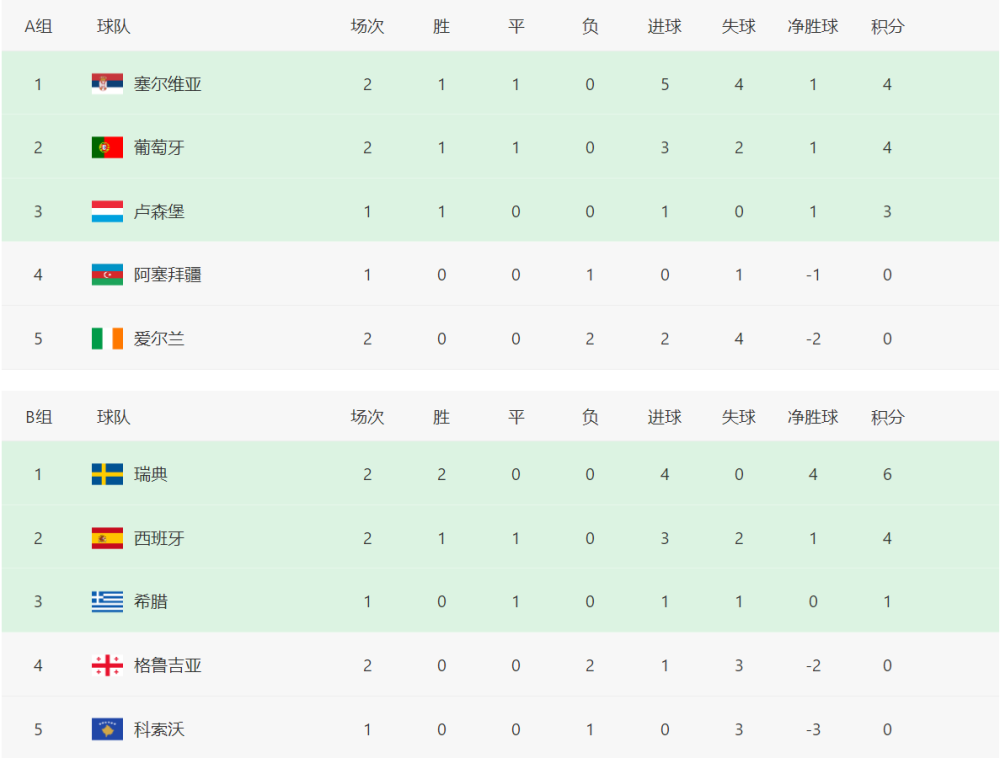Select the 瑞典 team name
Viewport: 1000px width, 758px height.
(151, 474)
